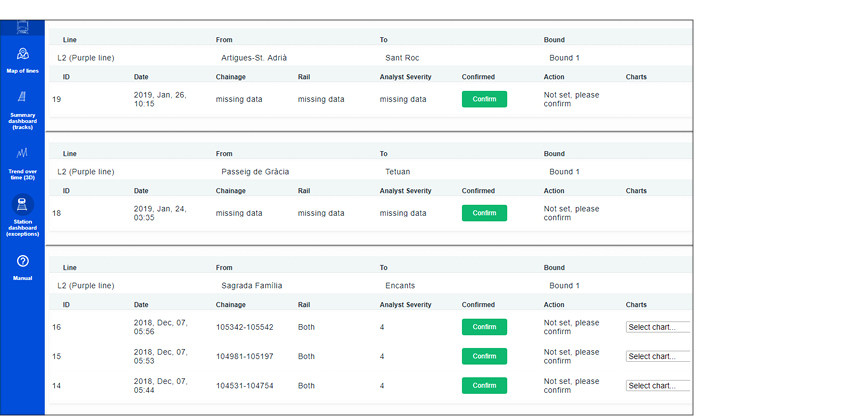
Task: Confirm exception ID 16
Action: point(484,327)
